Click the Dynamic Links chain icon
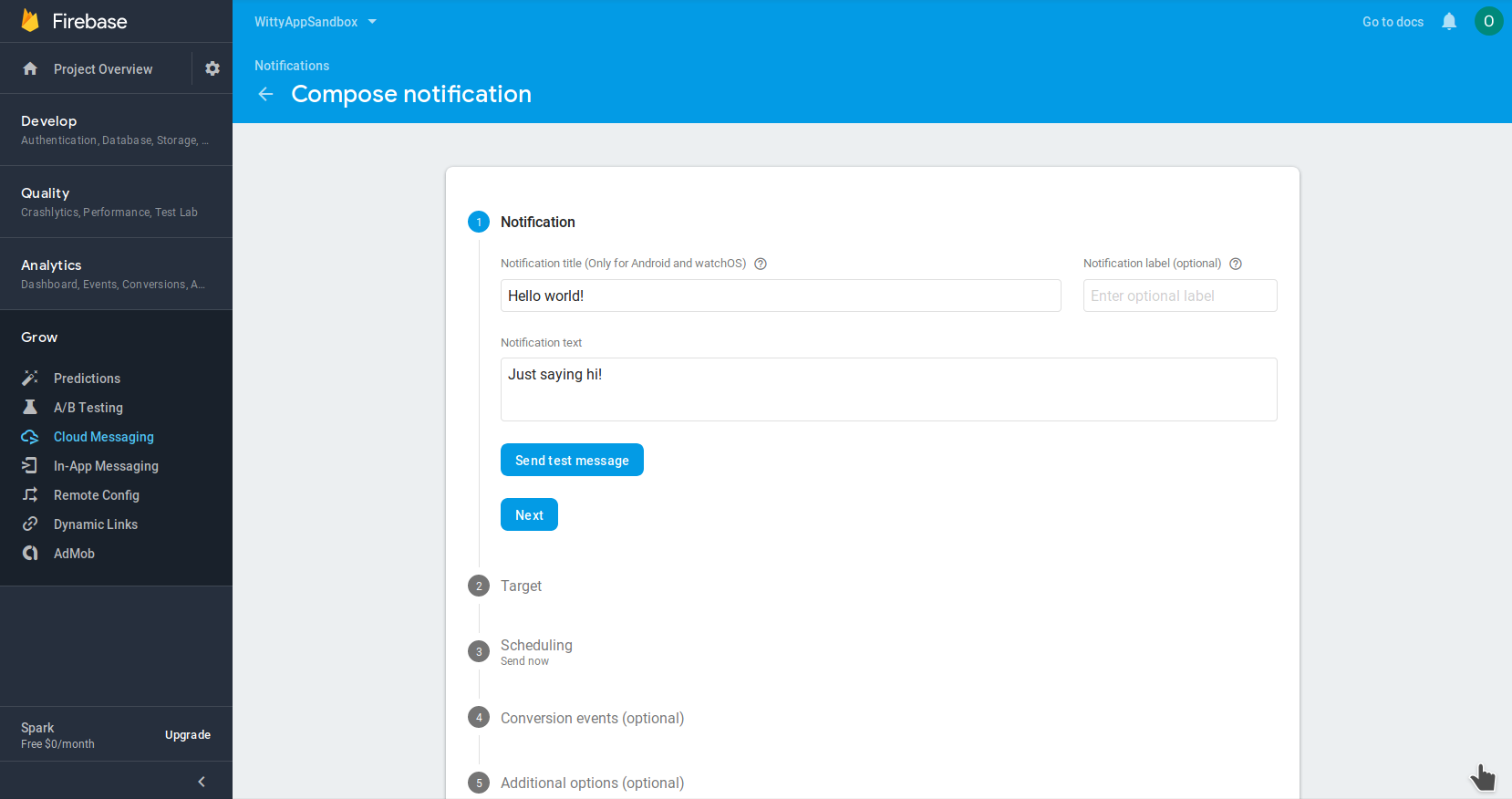 point(30,524)
